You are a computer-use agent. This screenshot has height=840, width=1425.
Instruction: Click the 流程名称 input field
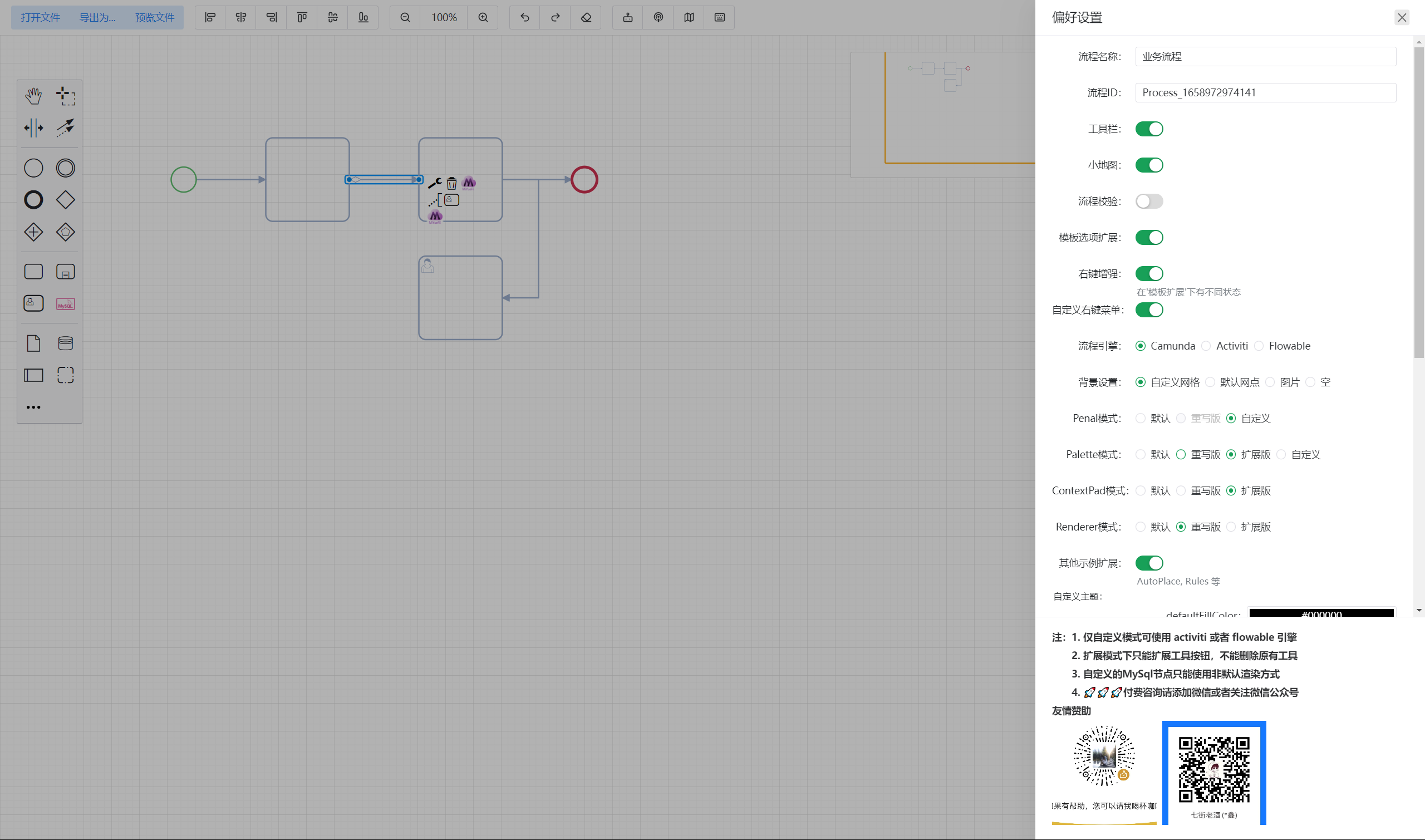coord(1265,57)
